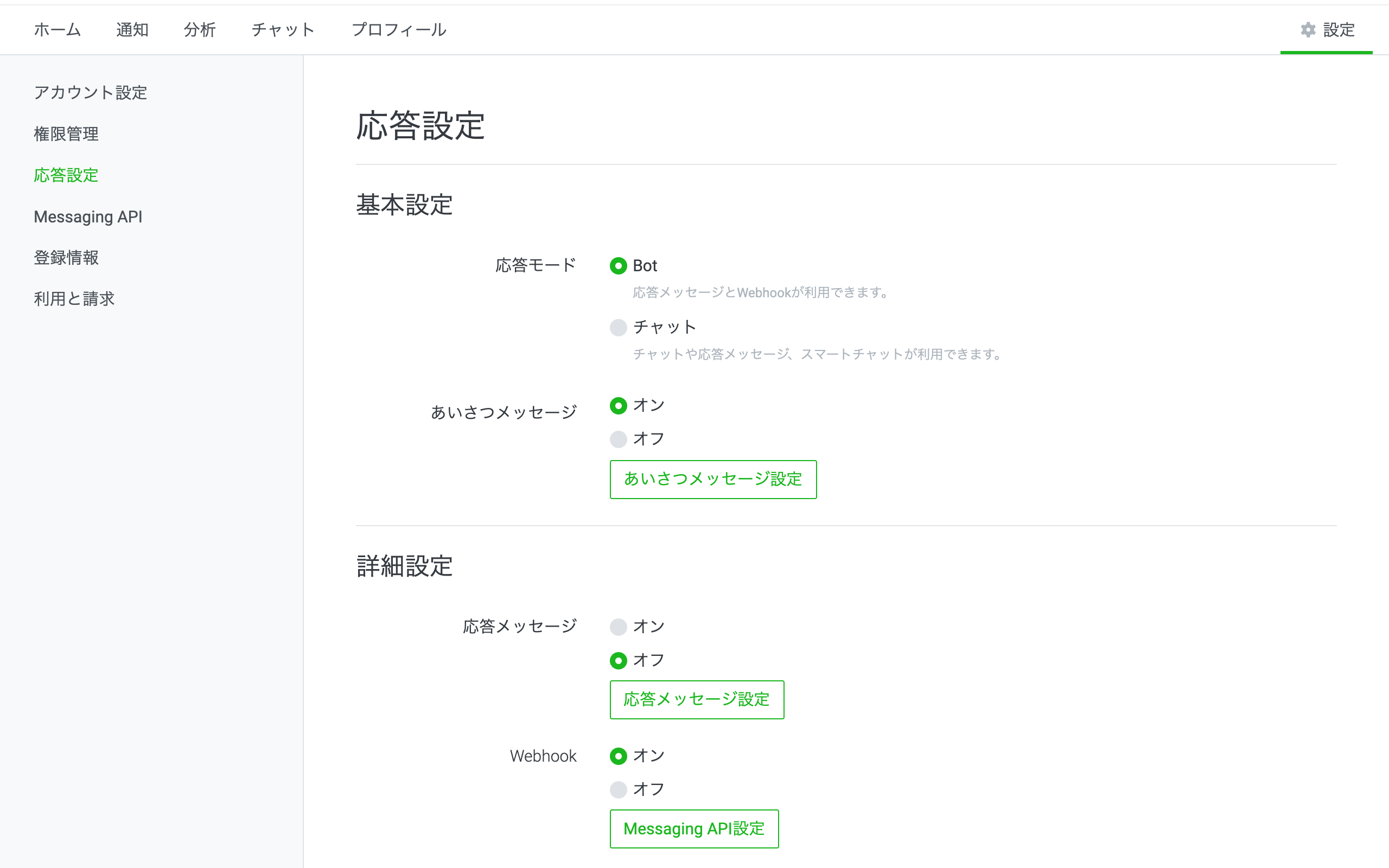
Task: Set 応答メッセージ to オフ
Action: coord(618,661)
